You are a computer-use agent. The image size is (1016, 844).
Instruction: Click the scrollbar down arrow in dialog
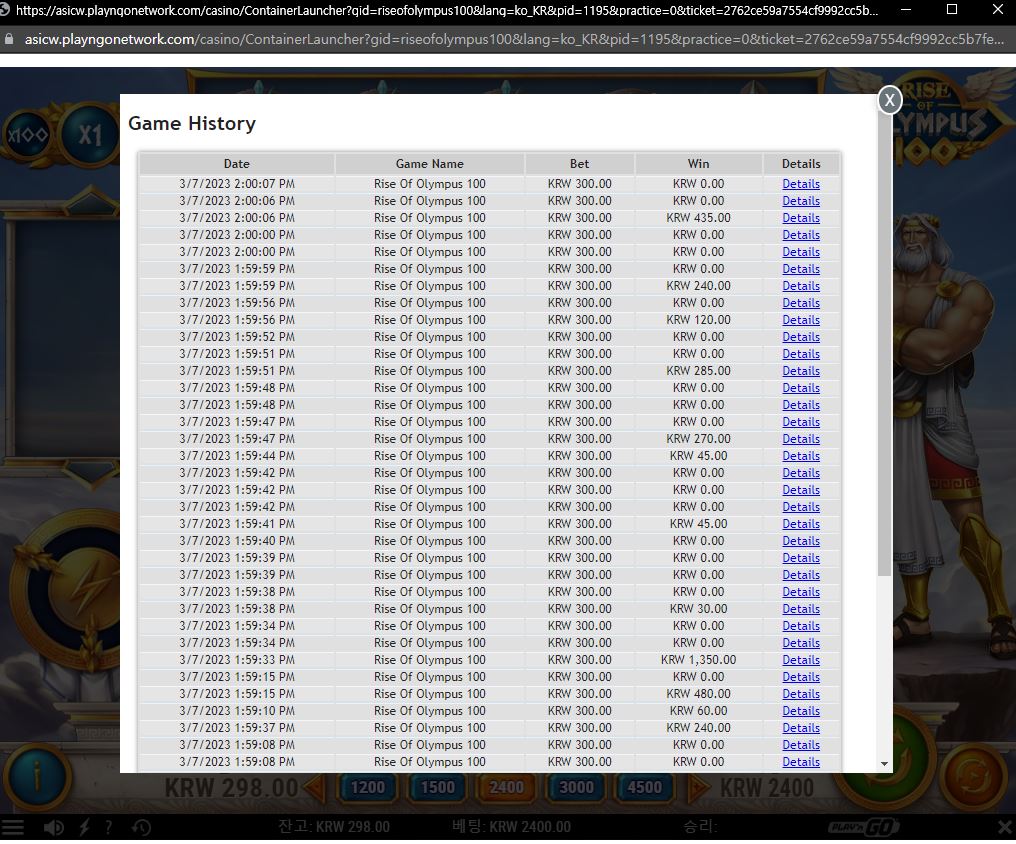click(x=884, y=764)
